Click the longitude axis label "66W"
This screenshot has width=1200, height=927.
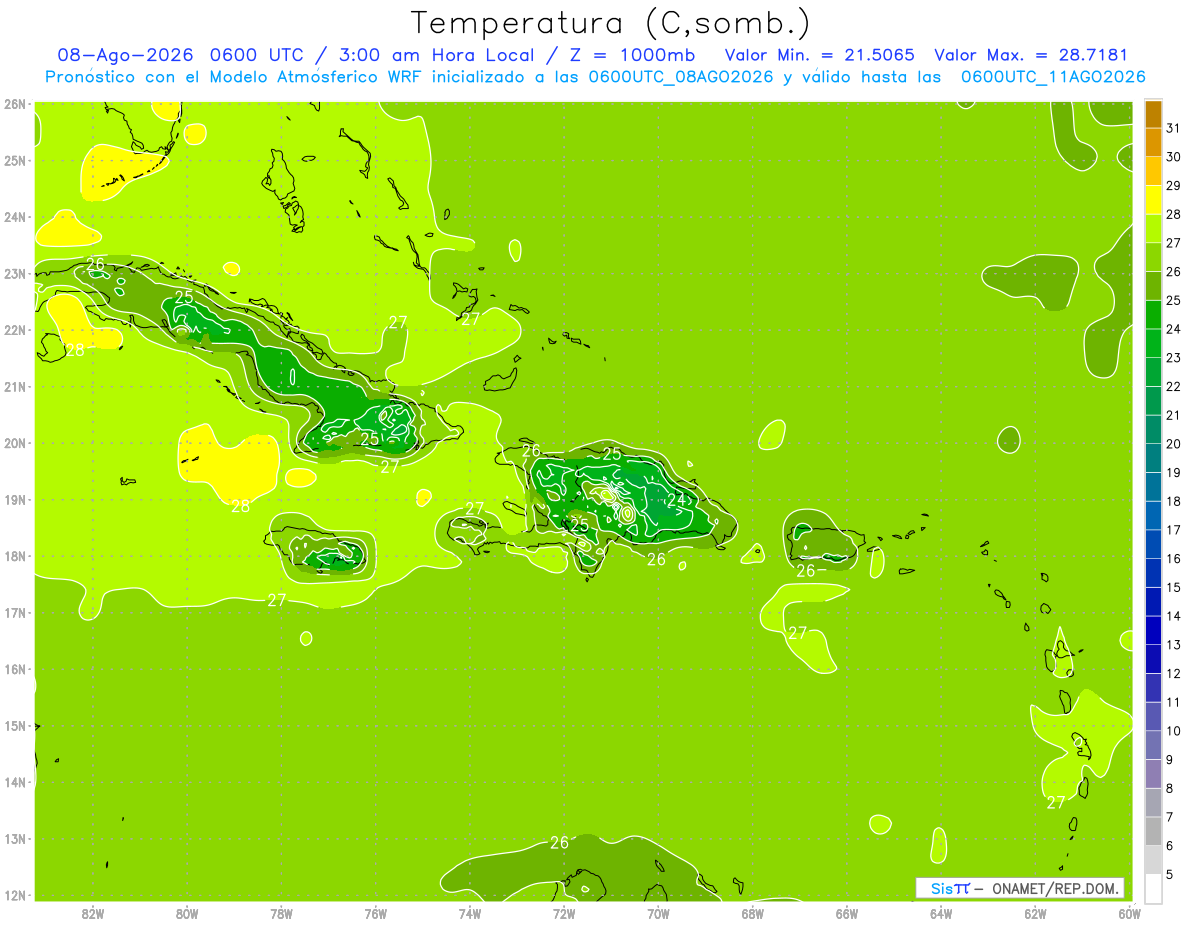pyautogui.click(x=846, y=913)
